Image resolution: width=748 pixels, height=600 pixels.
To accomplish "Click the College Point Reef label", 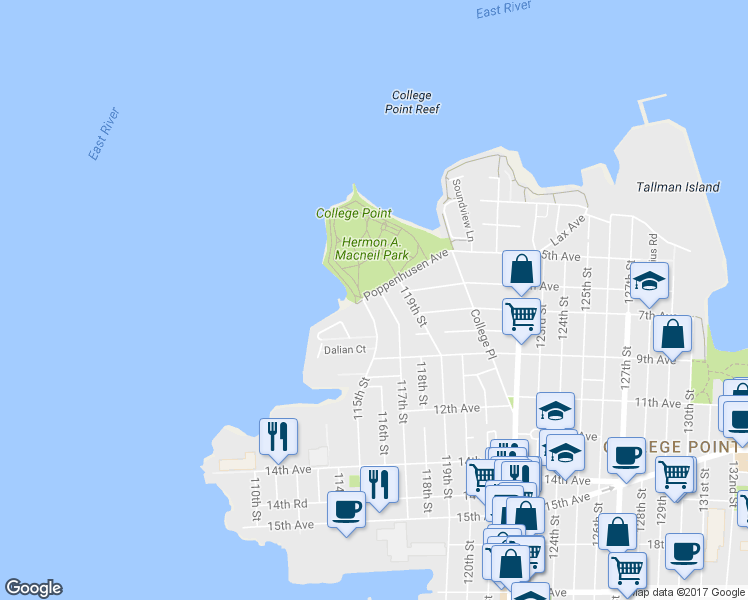I will tap(412, 102).
